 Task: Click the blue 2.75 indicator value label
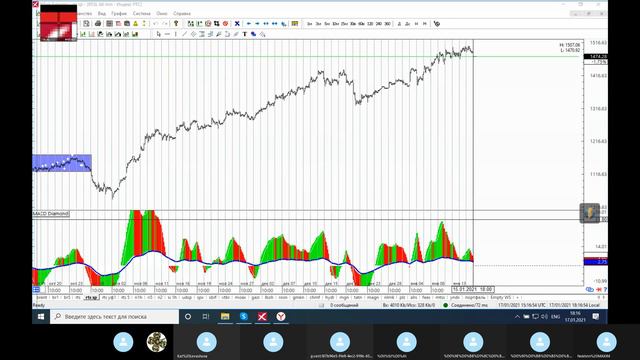pos(596,262)
